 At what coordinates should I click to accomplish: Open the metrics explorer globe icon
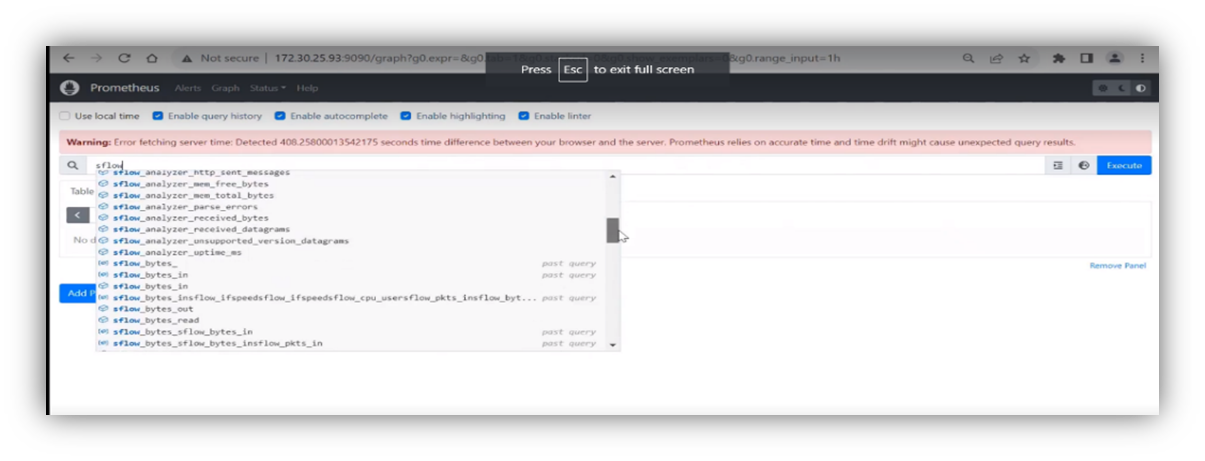1083,166
